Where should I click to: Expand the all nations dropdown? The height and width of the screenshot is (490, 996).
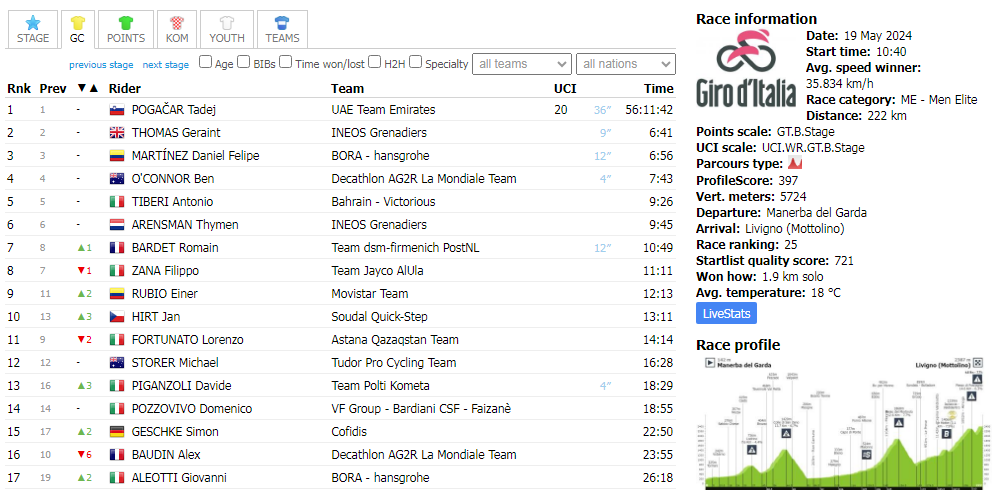(625, 64)
